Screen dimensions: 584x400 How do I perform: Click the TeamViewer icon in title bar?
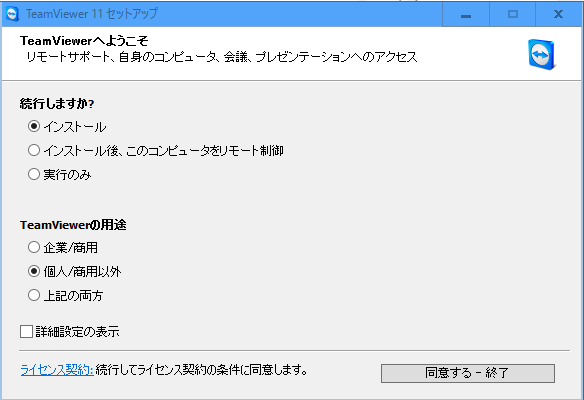13,14
